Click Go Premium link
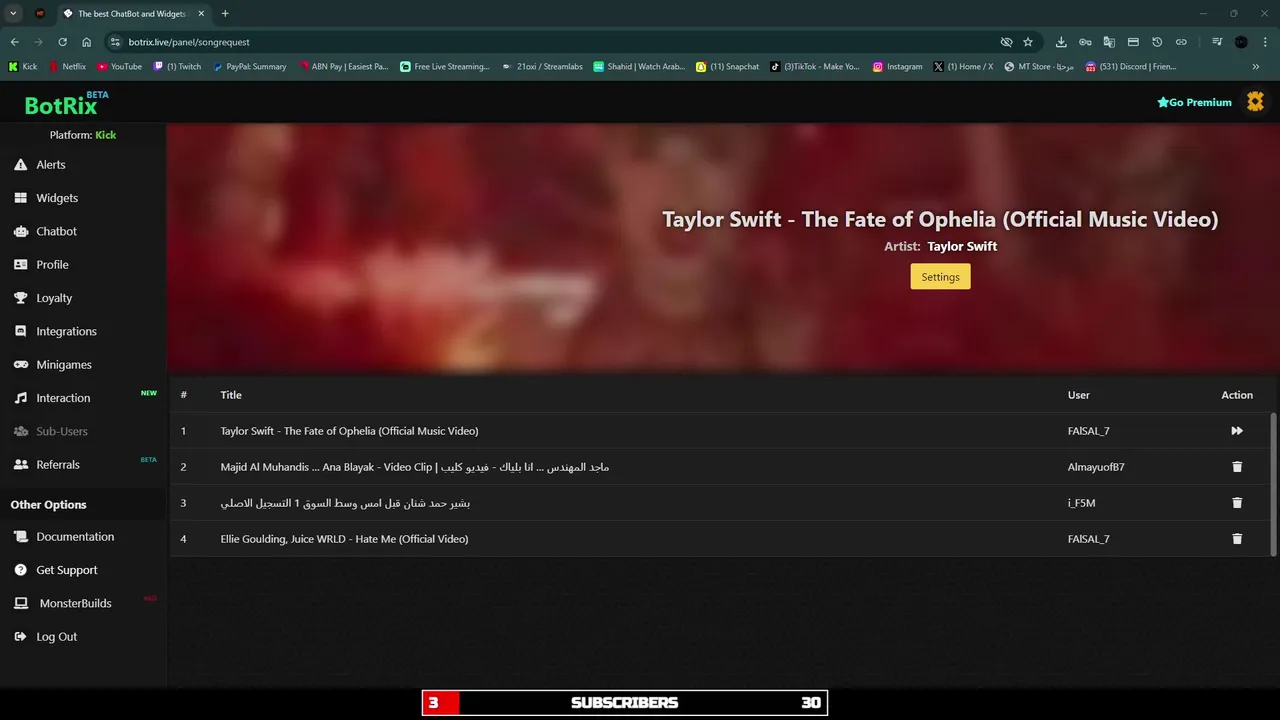Image resolution: width=1280 pixels, height=720 pixels. tap(1194, 102)
